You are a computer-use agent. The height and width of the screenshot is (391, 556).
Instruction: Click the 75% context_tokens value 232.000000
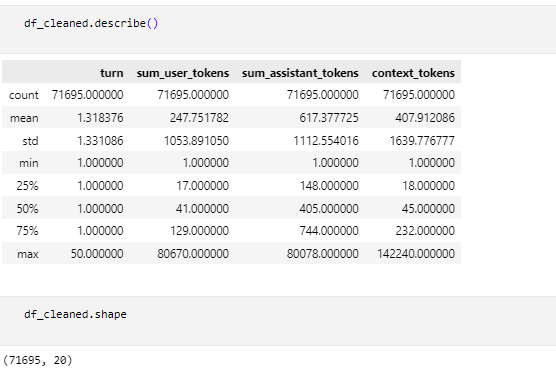click(425, 231)
